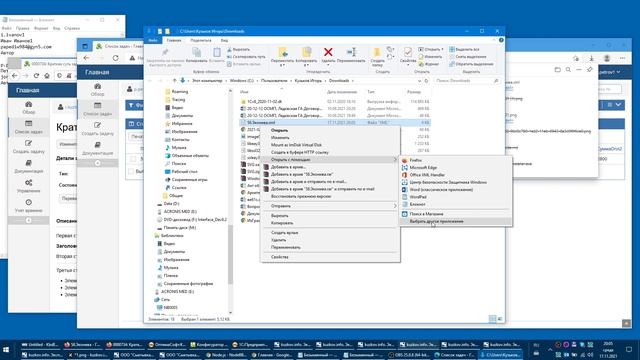Image resolution: width=640 pixels, height=360 pixels.
Task: Choose Блокнот in the Open-with submenu
Action: pyautogui.click(x=455, y=204)
